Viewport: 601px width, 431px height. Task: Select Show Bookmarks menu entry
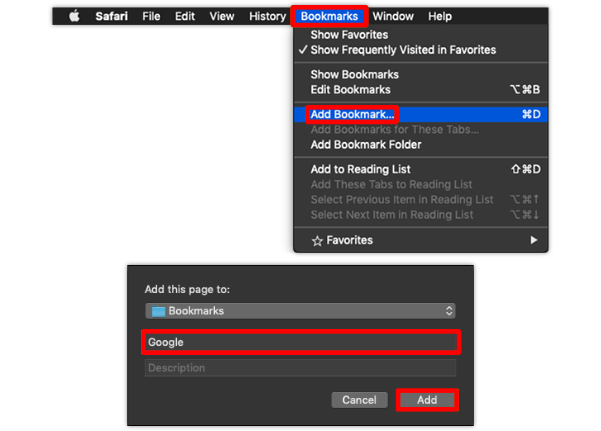click(421, 74)
